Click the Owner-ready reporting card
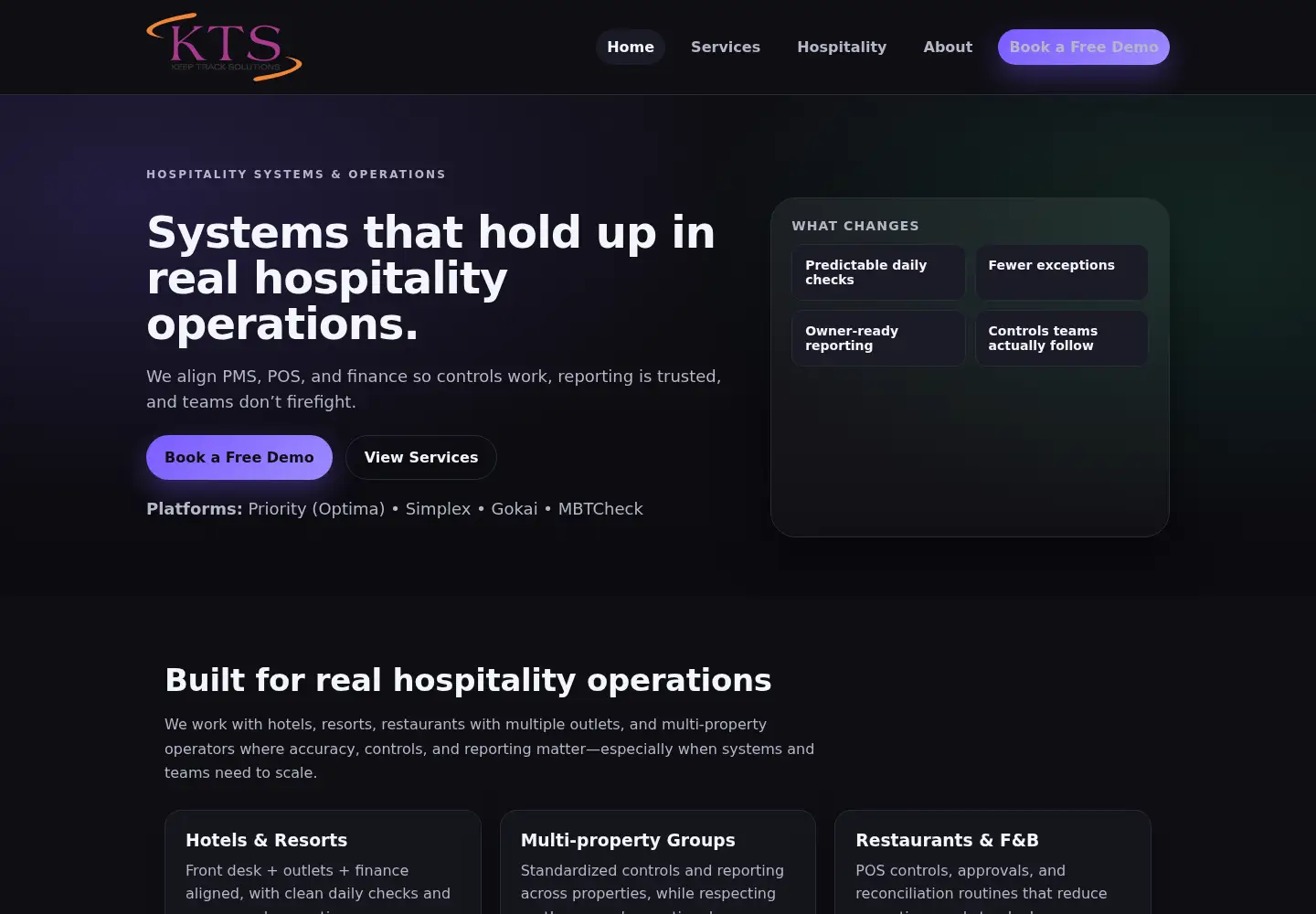 pos(878,338)
